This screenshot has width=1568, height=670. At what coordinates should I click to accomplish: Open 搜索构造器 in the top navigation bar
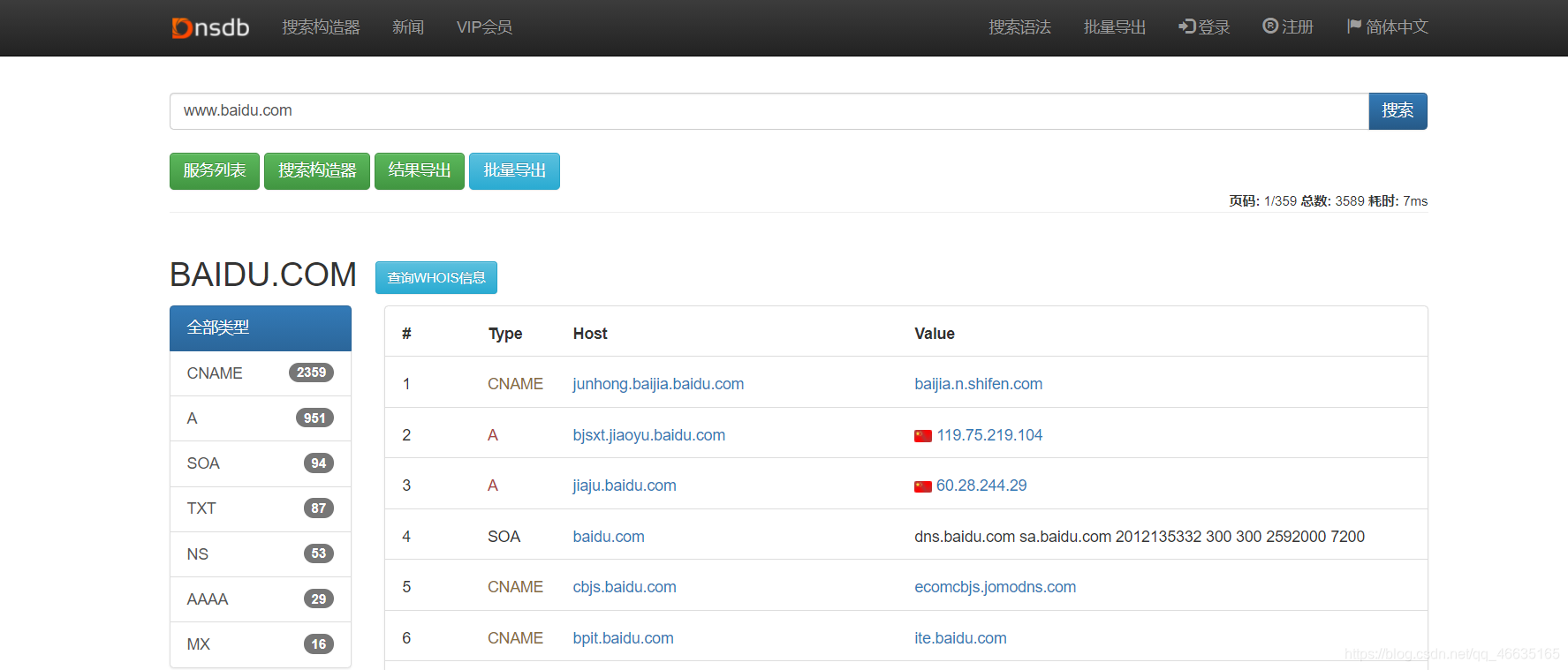coord(321,27)
